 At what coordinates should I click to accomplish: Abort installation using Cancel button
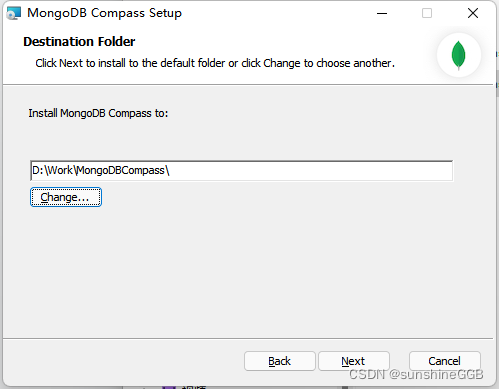(445, 361)
